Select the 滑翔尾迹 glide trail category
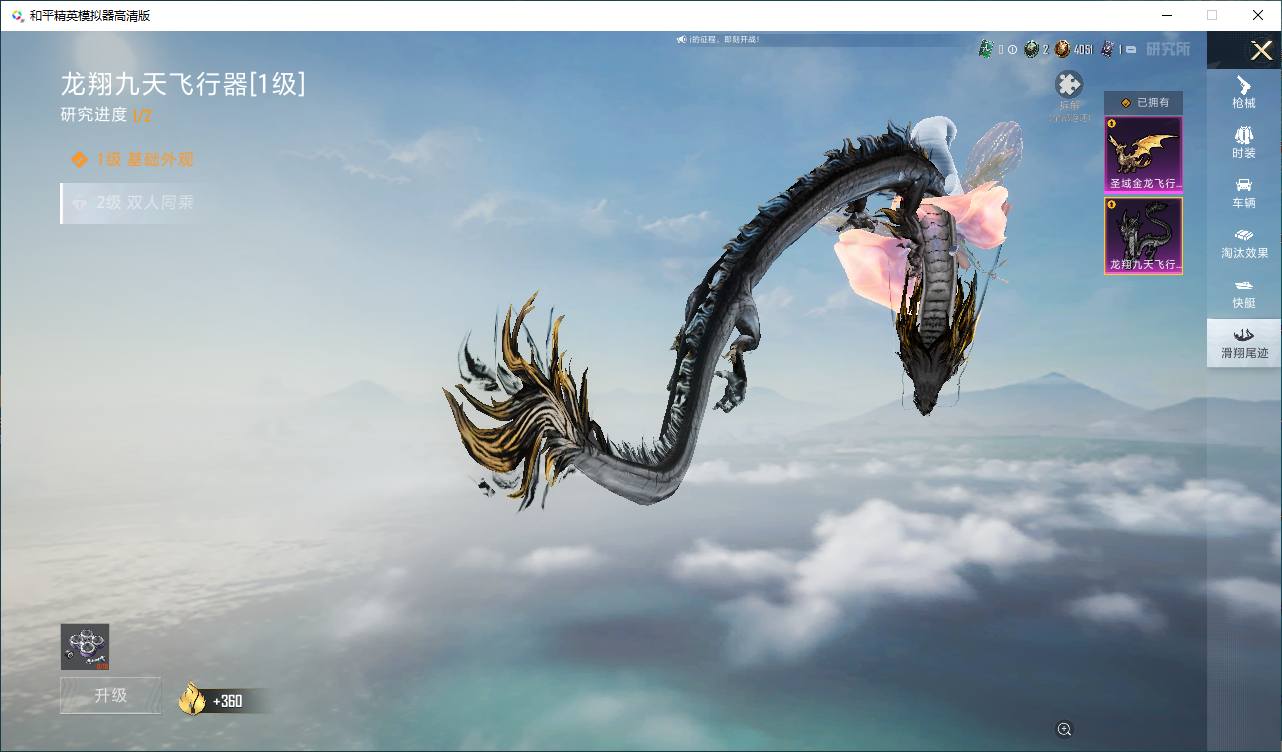 point(1244,343)
